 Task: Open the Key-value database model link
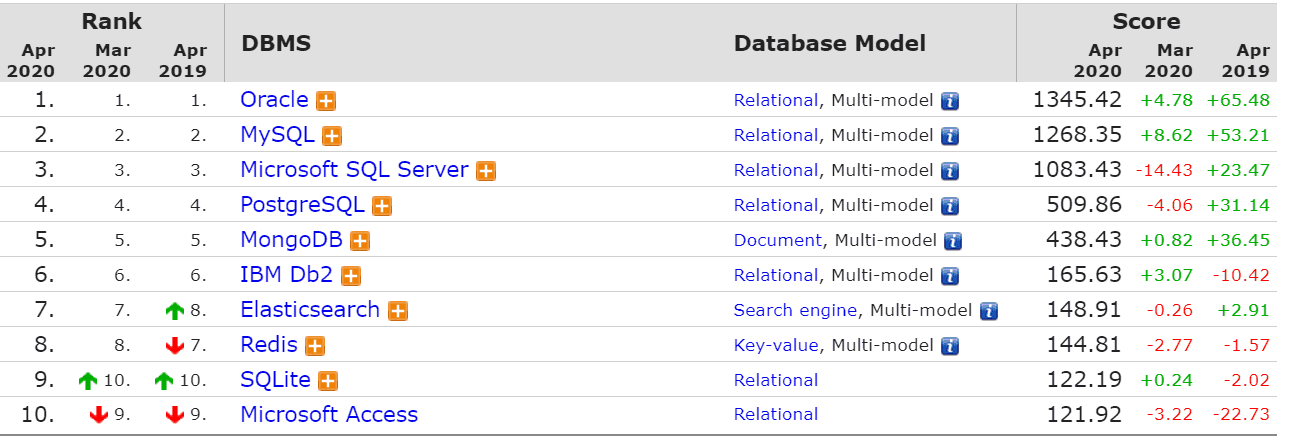776,345
